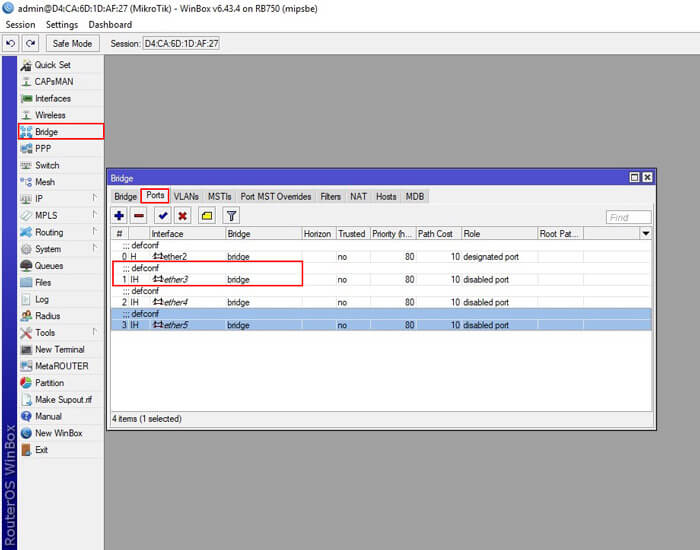This screenshot has width=700, height=550.
Task: Sort by Trusted column header
Action: click(x=353, y=233)
